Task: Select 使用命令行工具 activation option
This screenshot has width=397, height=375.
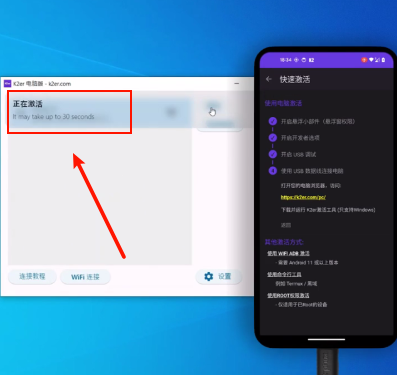Action: pos(284,274)
